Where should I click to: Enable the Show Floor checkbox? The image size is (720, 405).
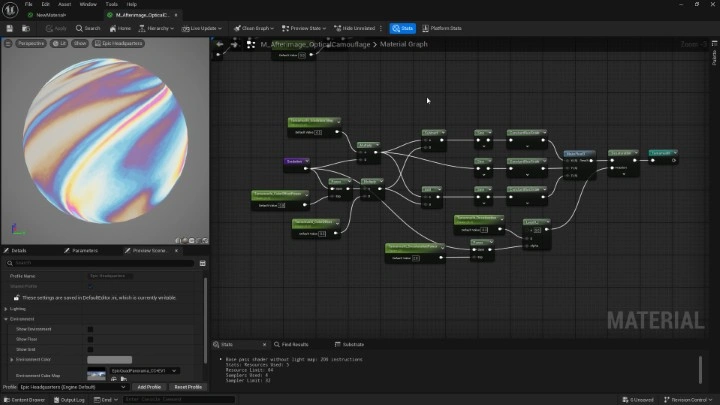point(90,339)
